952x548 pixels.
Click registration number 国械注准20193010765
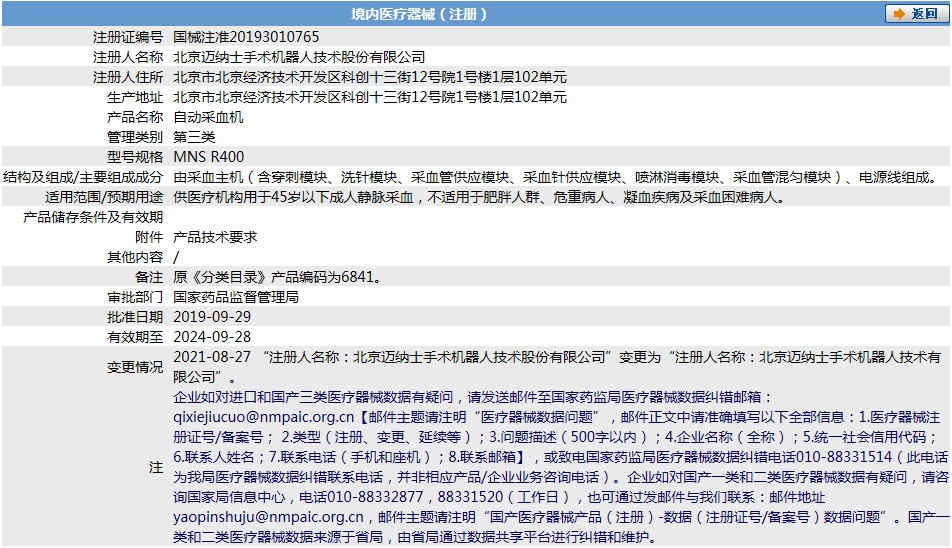point(246,37)
